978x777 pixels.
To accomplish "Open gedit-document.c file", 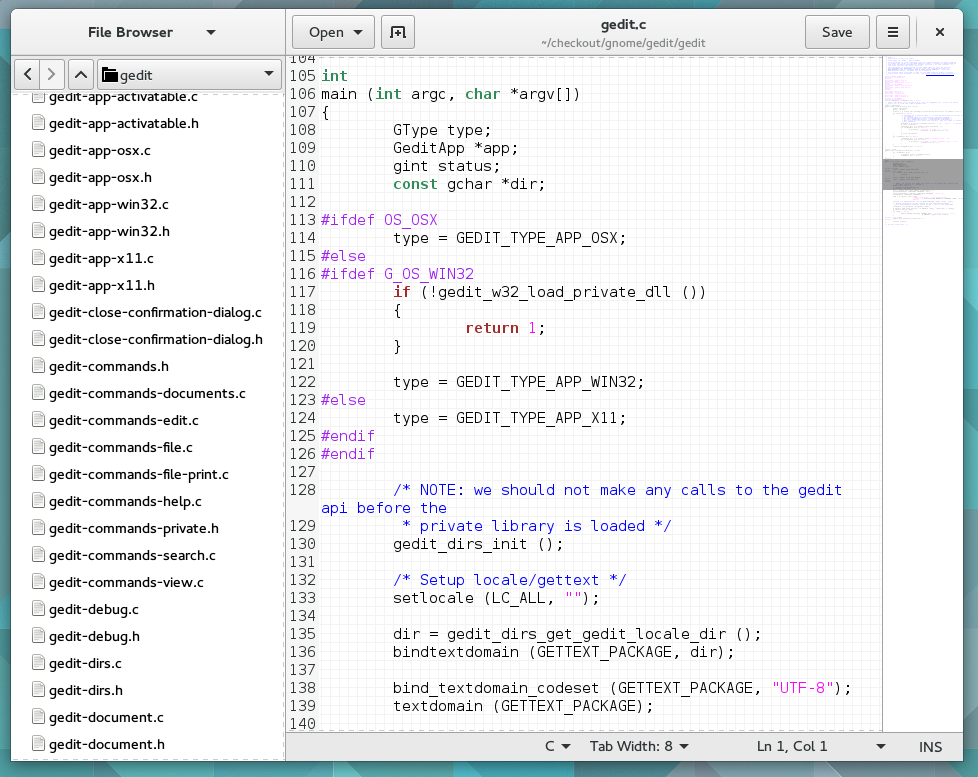I will [x=106, y=717].
